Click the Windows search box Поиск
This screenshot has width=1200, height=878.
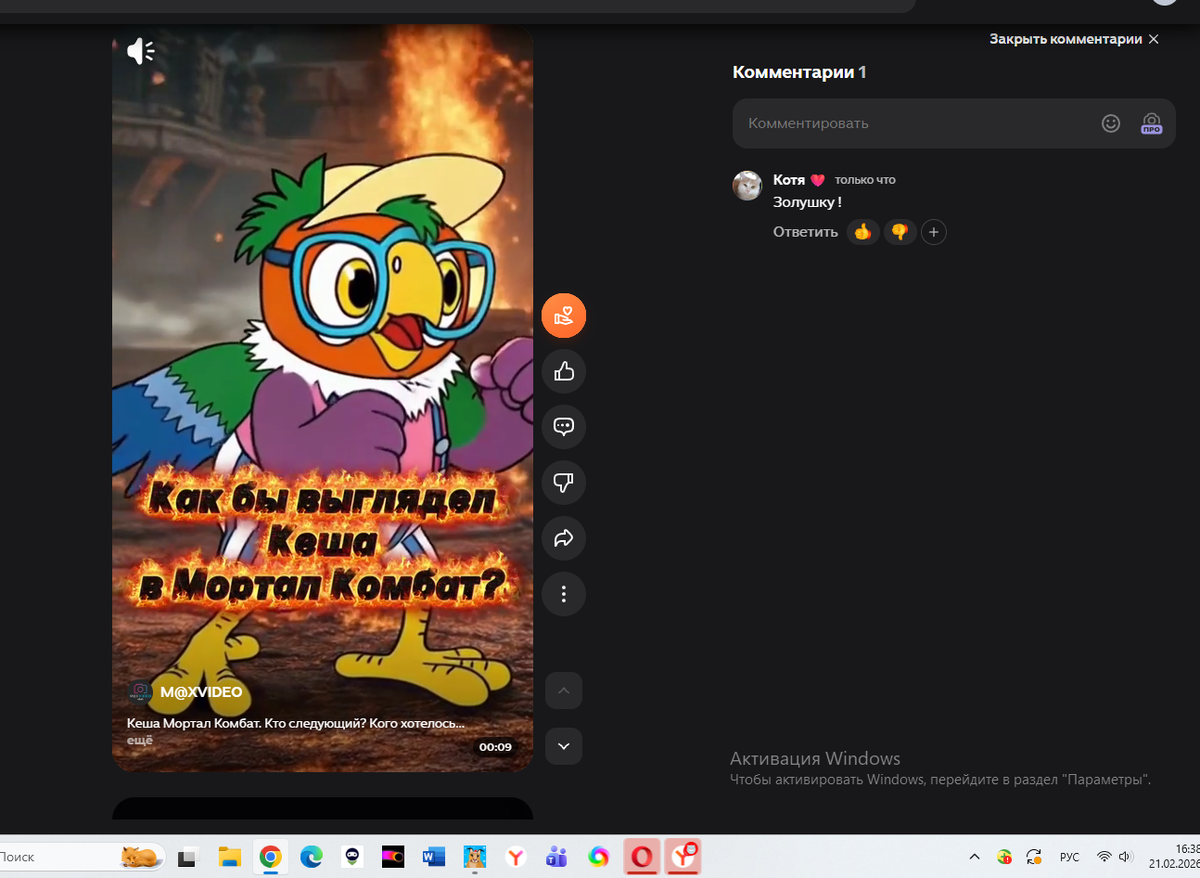pyautogui.click(x=80, y=857)
